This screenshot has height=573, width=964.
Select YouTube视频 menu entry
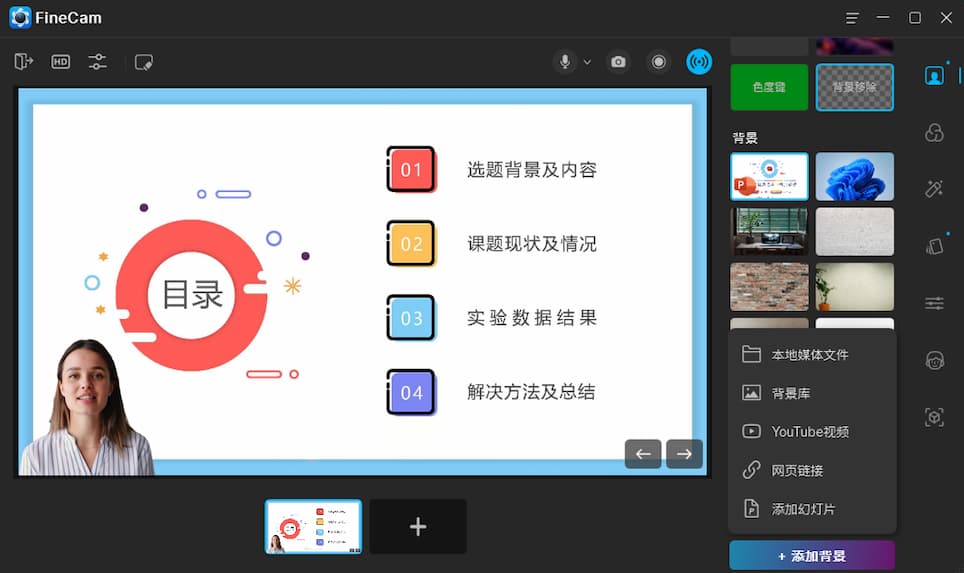click(810, 432)
